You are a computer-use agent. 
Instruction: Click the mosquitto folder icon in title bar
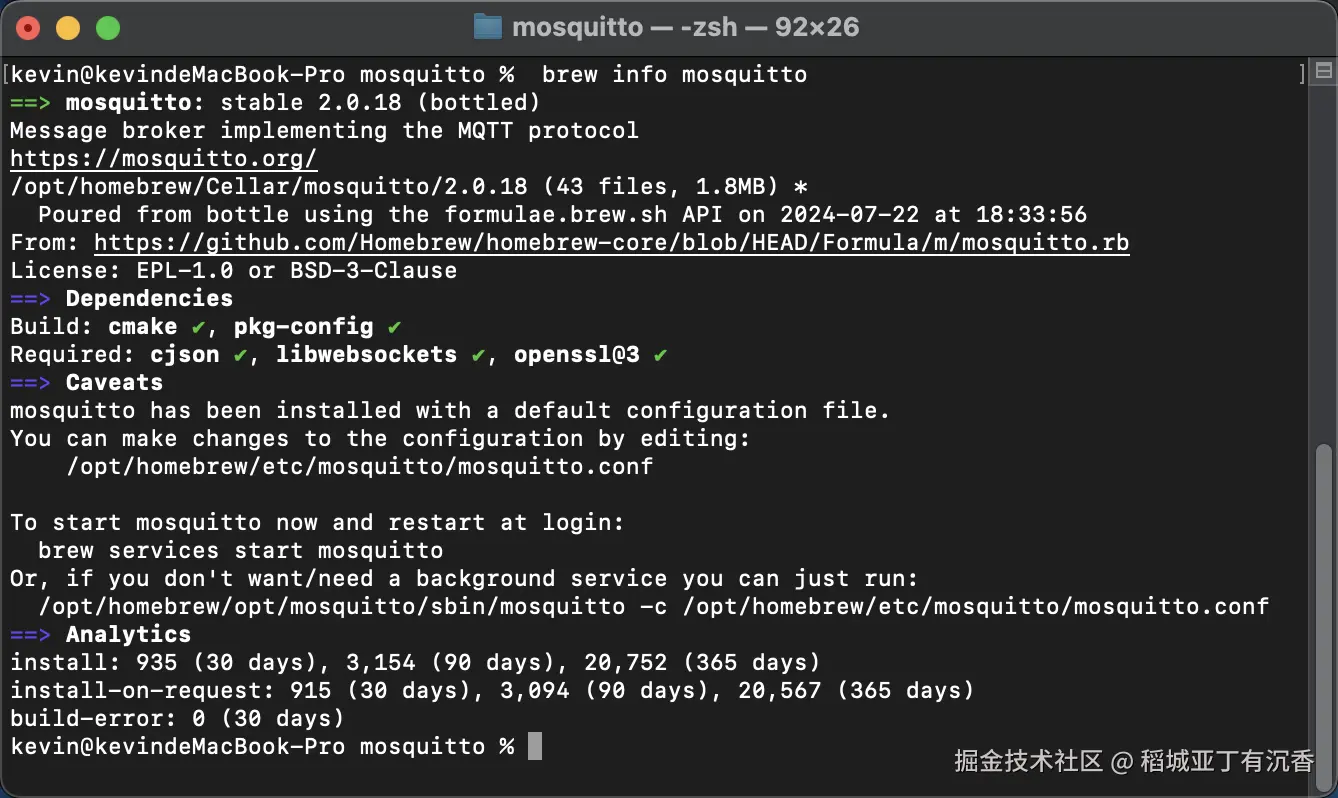tap(487, 26)
